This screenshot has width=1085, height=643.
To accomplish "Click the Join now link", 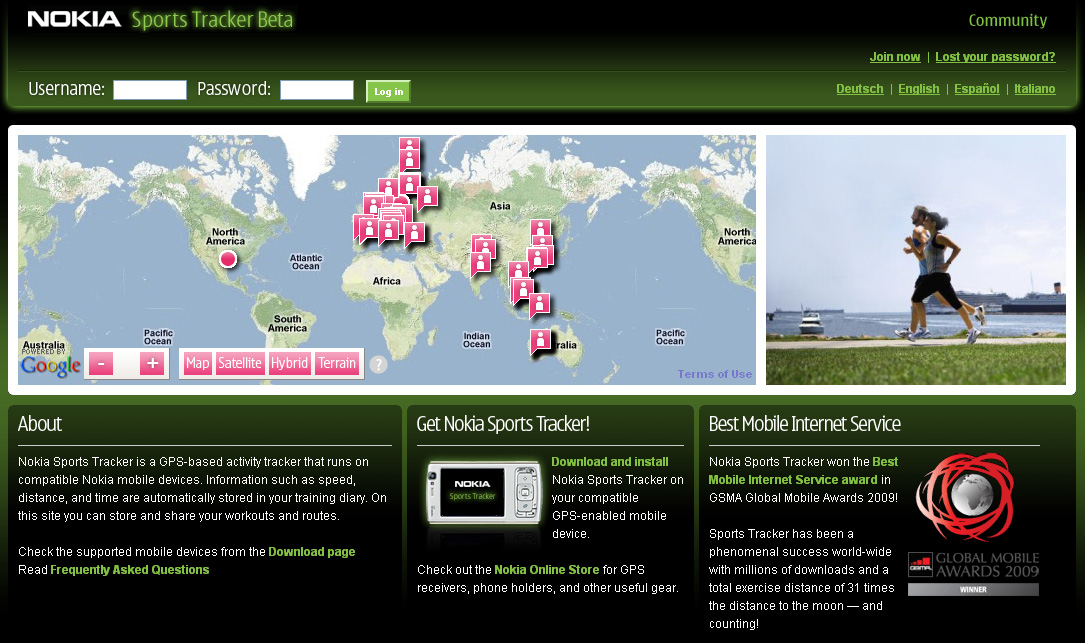I will [x=895, y=57].
